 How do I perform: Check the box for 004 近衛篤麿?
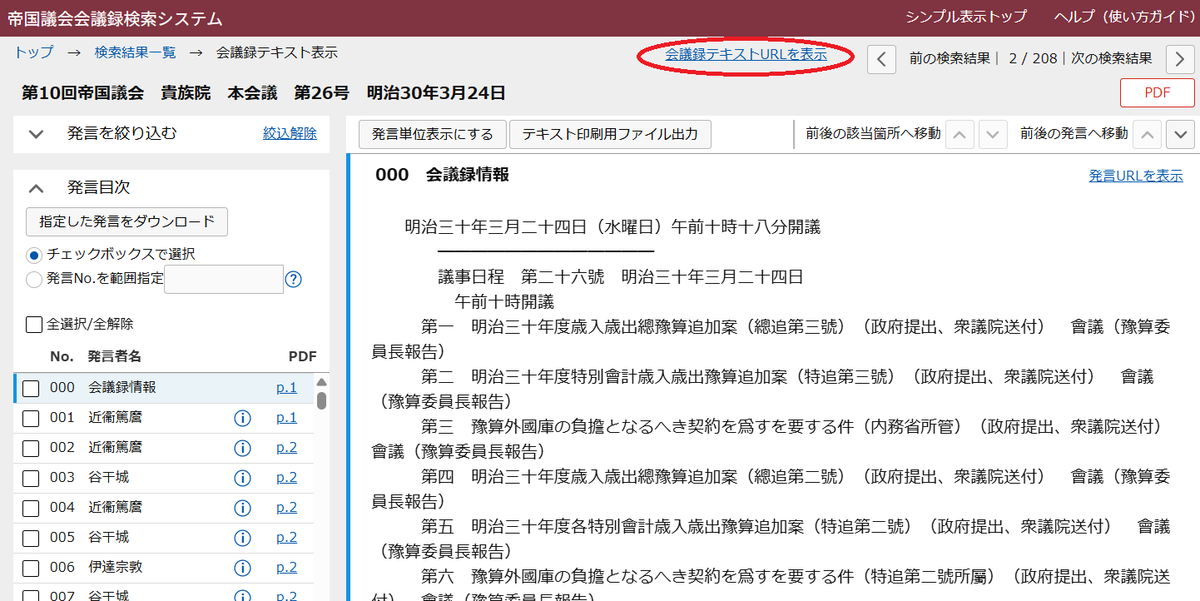tap(31, 508)
